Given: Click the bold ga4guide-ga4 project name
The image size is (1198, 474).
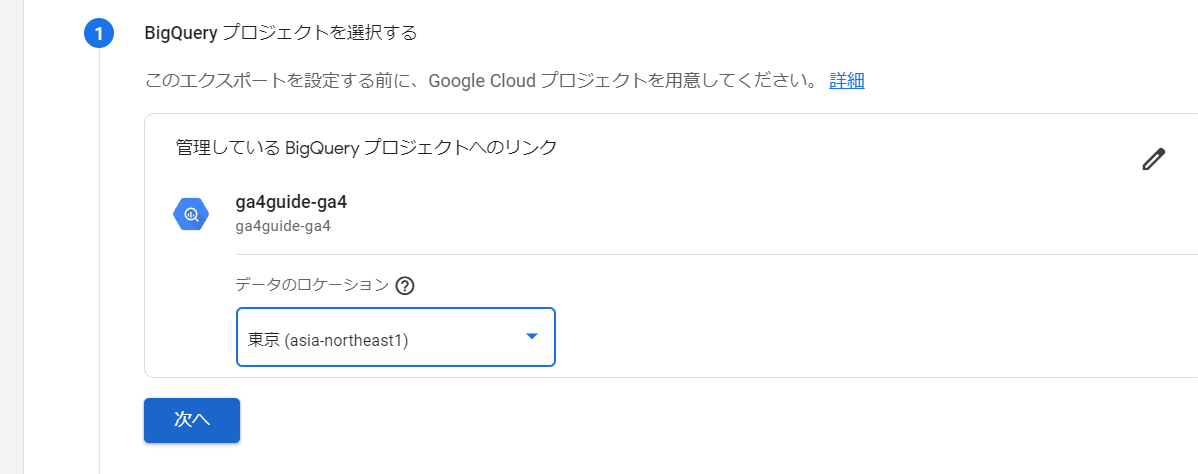Looking at the screenshot, I should tap(291, 202).
